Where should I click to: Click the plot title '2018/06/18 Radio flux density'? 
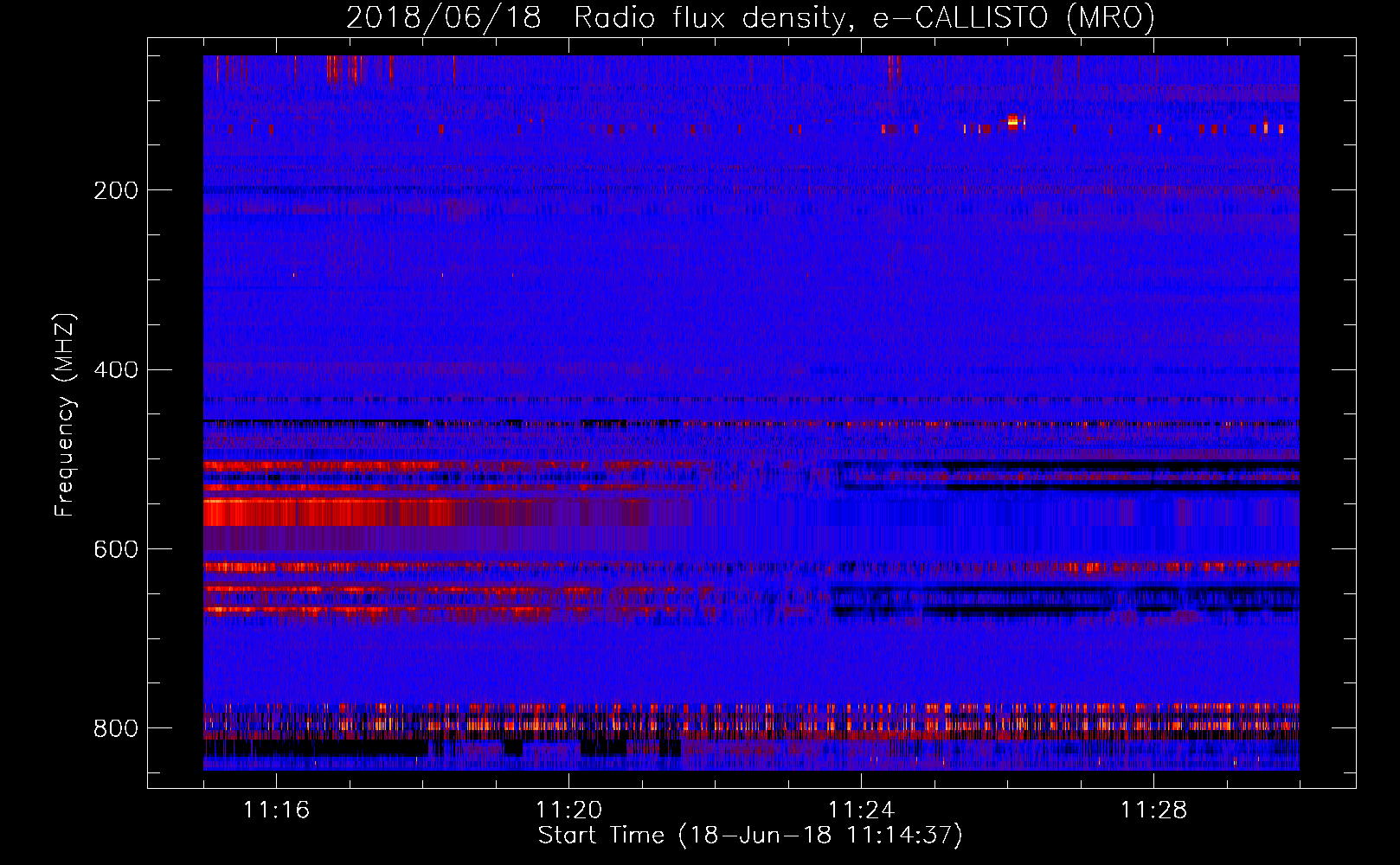750,17
